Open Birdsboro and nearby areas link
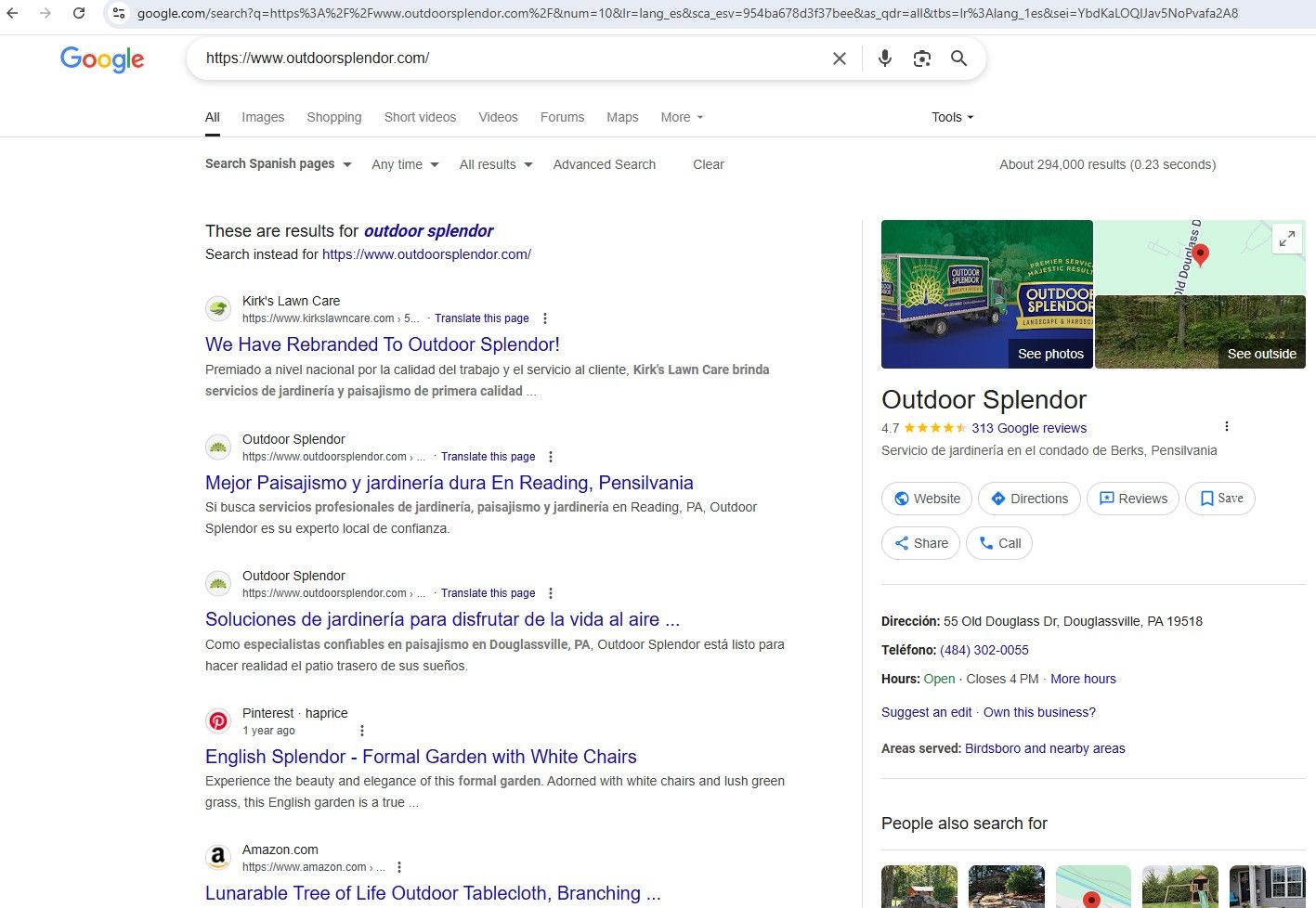 [x=1045, y=748]
